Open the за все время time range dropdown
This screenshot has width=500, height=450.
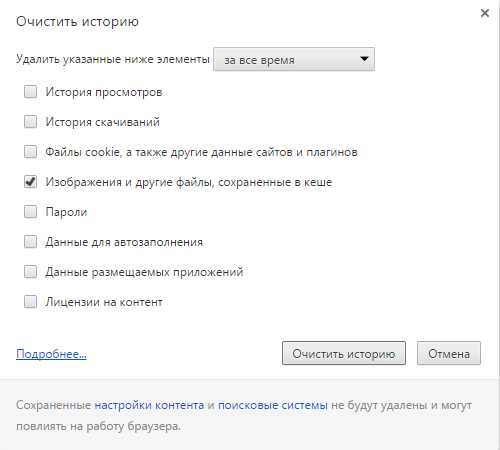(x=294, y=59)
